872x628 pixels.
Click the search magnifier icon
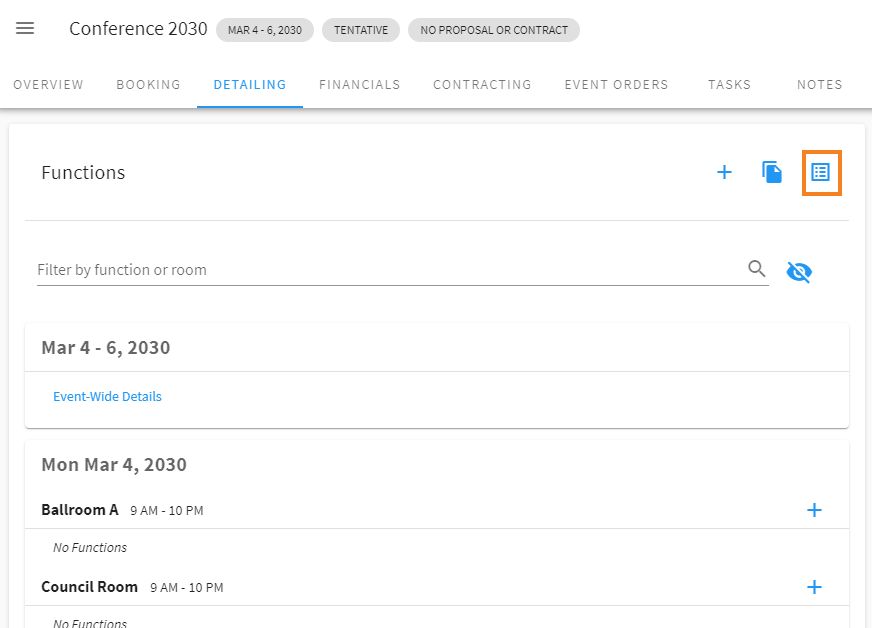[756, 268]
